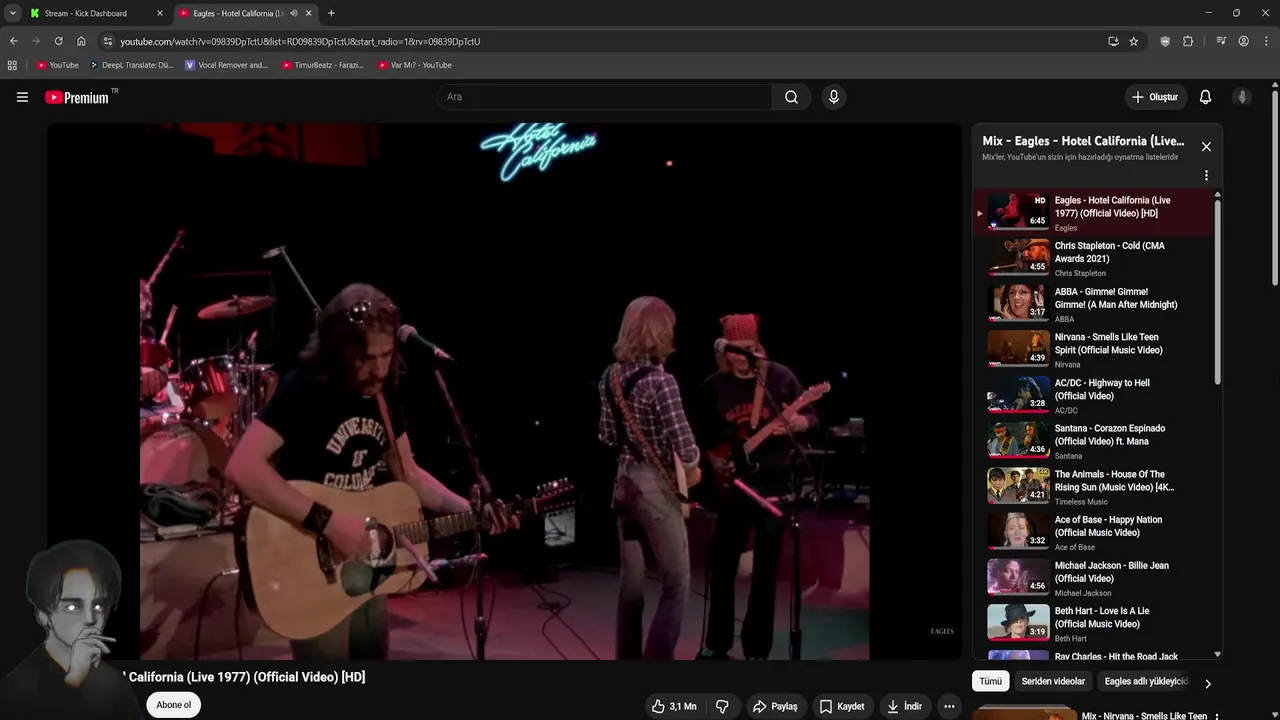Select the Tümü filter chip
Viewport: 1280px width, 720px height.
point(990,681)
